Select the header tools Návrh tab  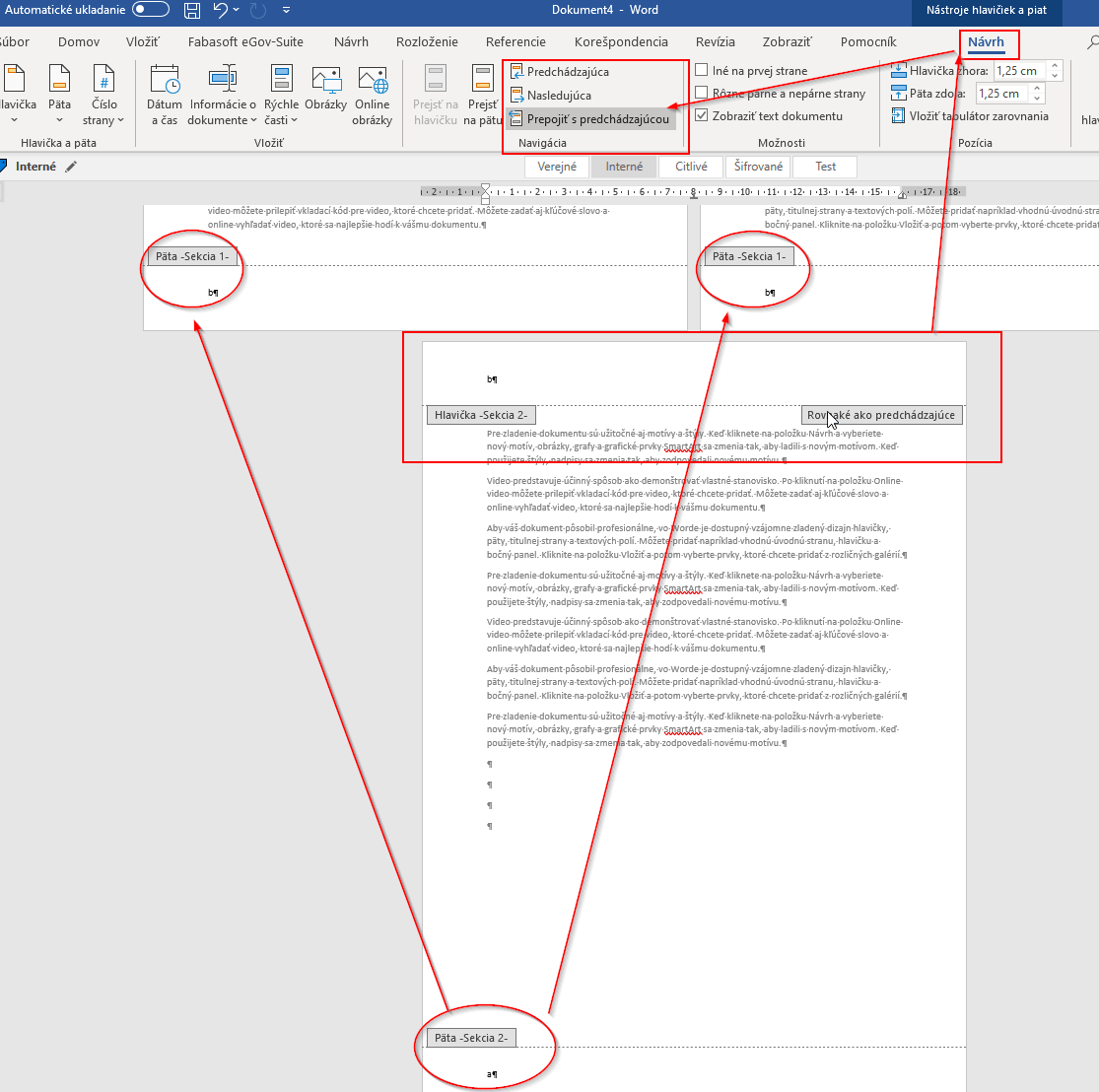tap(986, 42)
